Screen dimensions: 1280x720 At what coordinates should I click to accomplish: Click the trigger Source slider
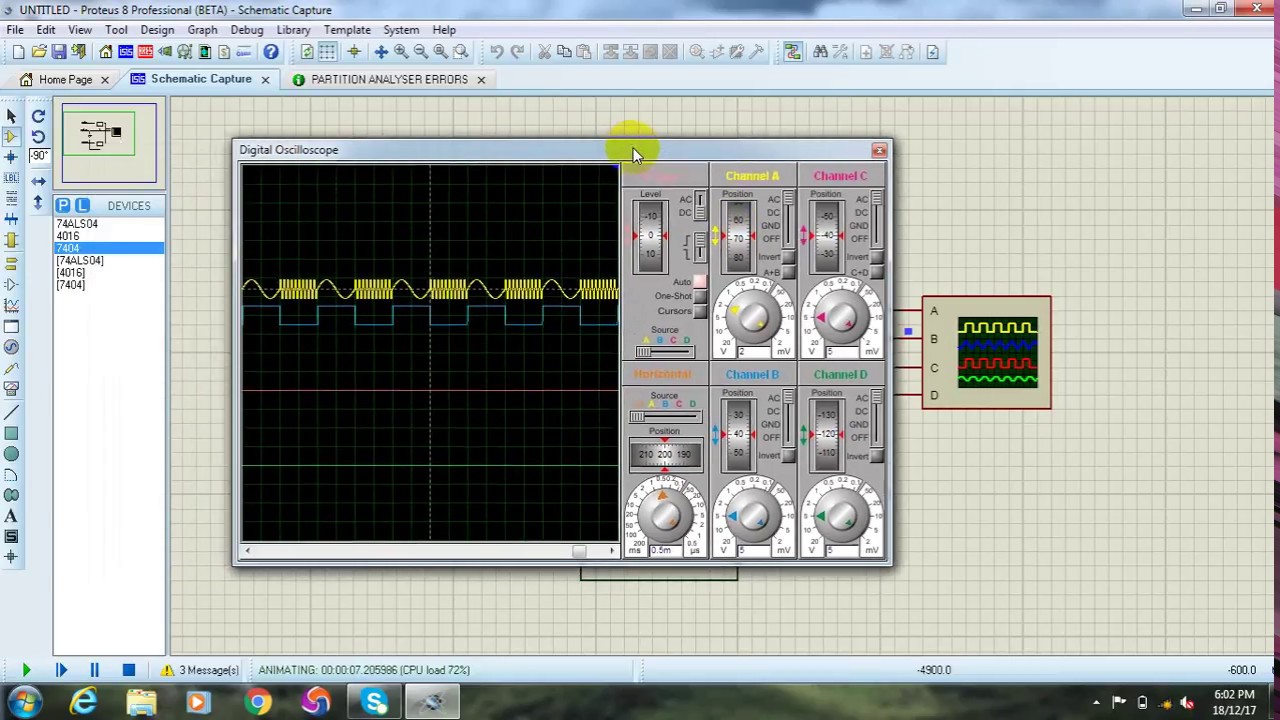pos(664,351)
